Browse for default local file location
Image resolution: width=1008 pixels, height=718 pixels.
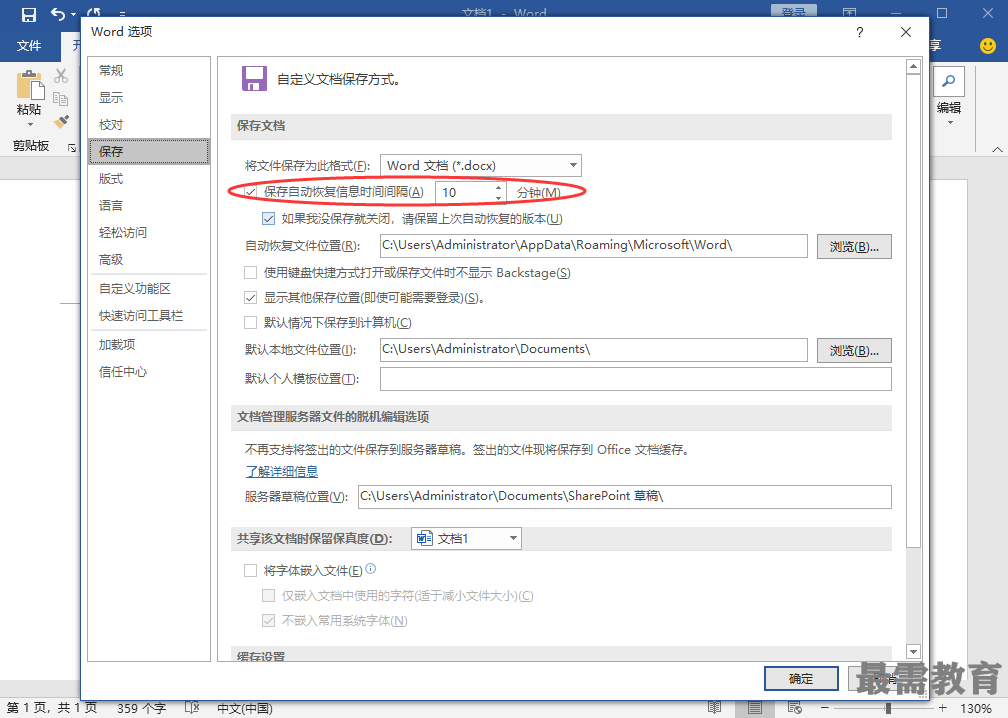click(854, 350)
